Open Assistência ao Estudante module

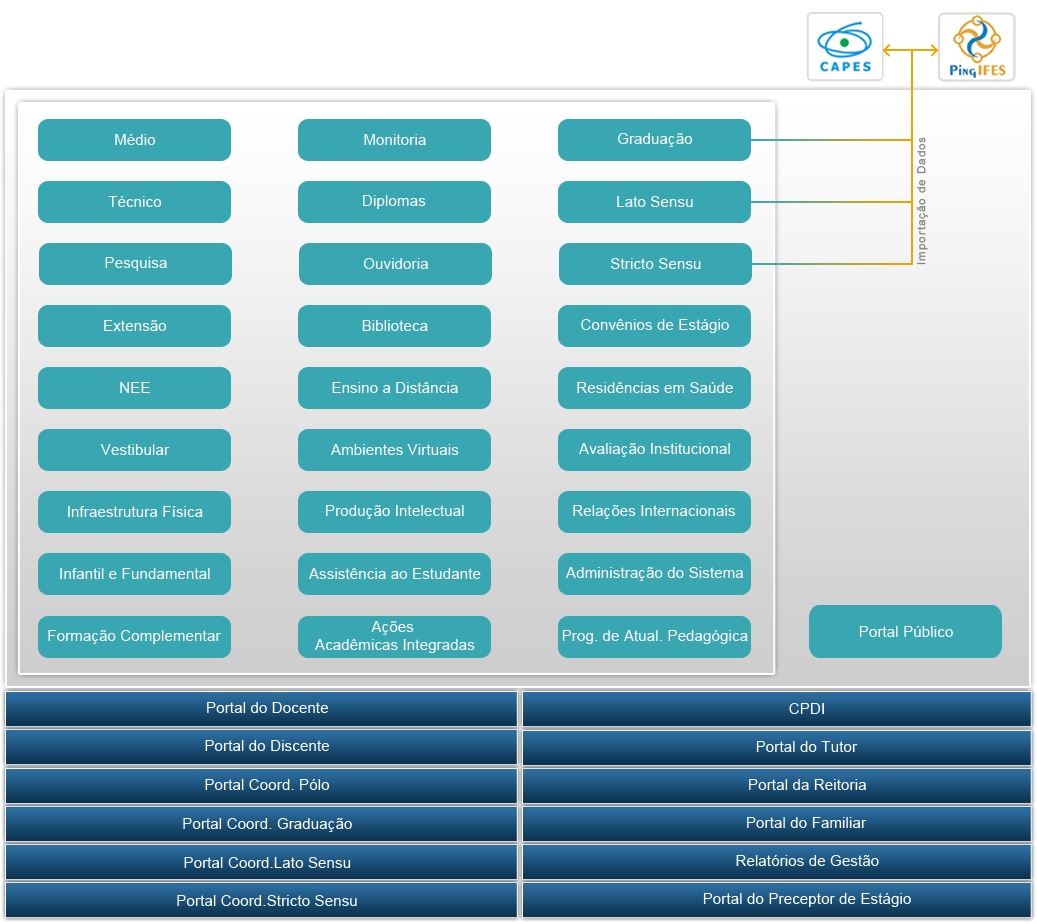coord(394,574)
